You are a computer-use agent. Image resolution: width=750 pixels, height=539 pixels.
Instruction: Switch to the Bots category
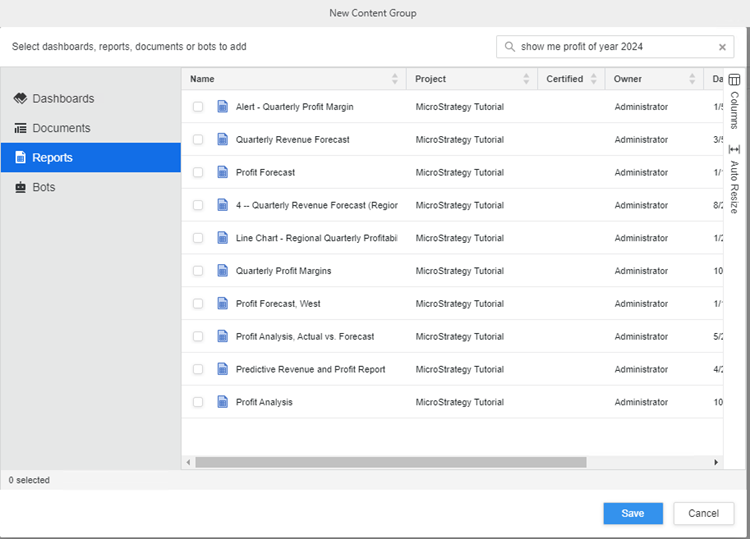pos(43,187)
